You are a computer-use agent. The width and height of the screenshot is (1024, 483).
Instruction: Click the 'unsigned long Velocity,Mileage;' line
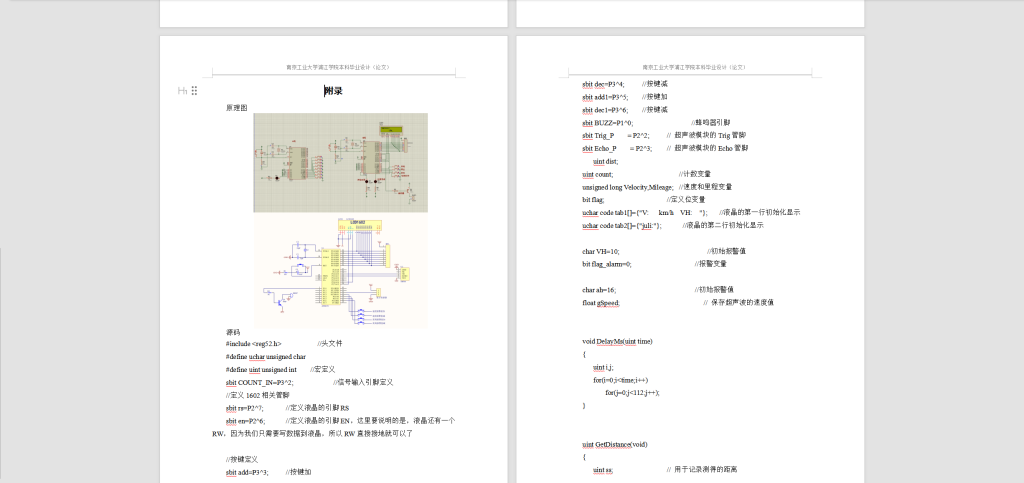628,187
